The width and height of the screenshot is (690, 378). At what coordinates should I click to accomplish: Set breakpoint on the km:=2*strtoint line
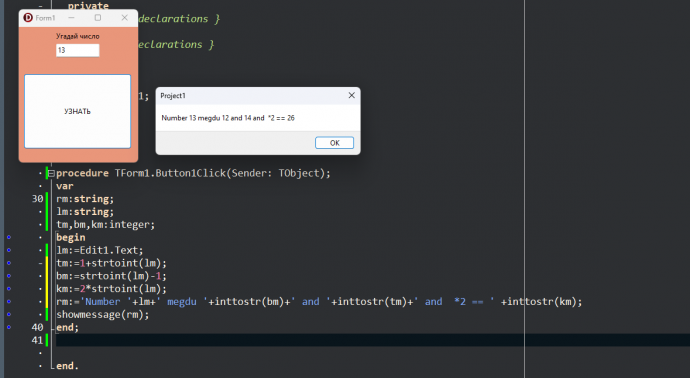coord(9,289)
